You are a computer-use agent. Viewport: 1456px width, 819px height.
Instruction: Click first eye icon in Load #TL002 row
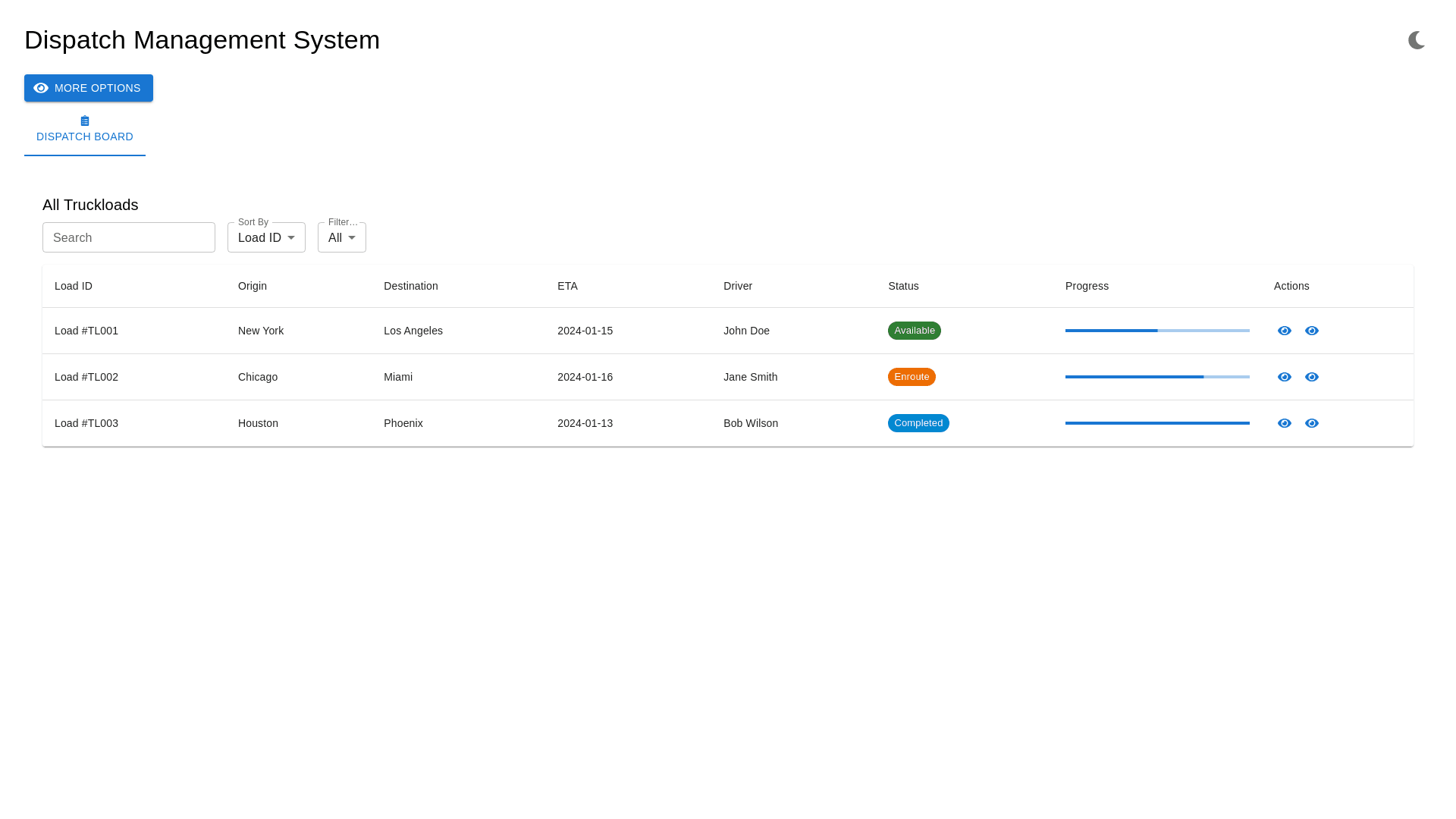pyautogui.click(x=1284, y=377)
